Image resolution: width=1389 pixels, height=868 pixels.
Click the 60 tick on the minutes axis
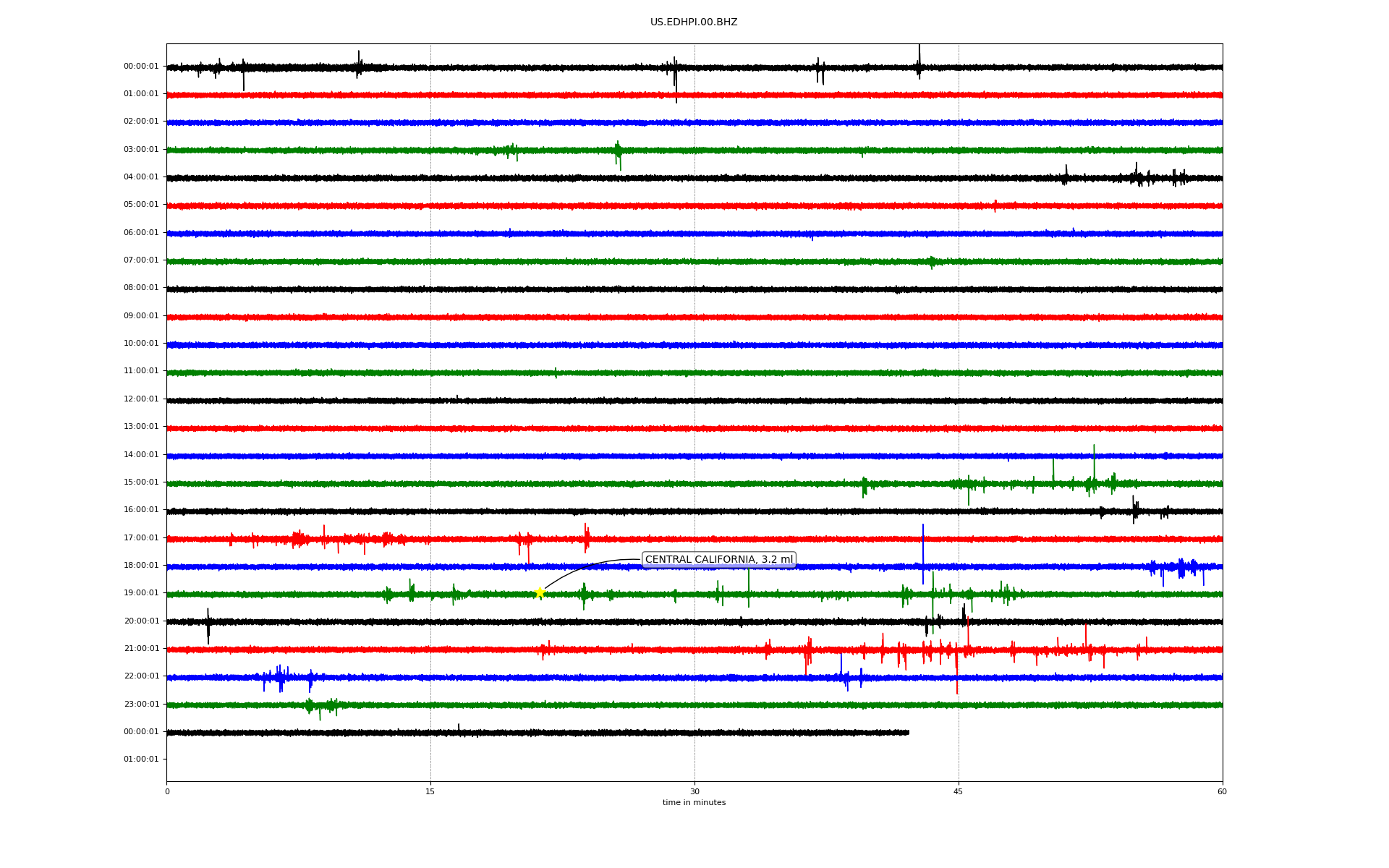click(x=1222, y=791)
